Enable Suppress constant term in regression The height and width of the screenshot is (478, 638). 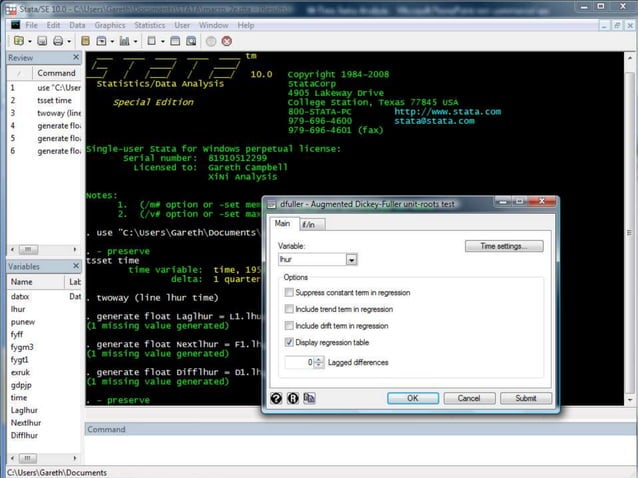tap(290, 292)
